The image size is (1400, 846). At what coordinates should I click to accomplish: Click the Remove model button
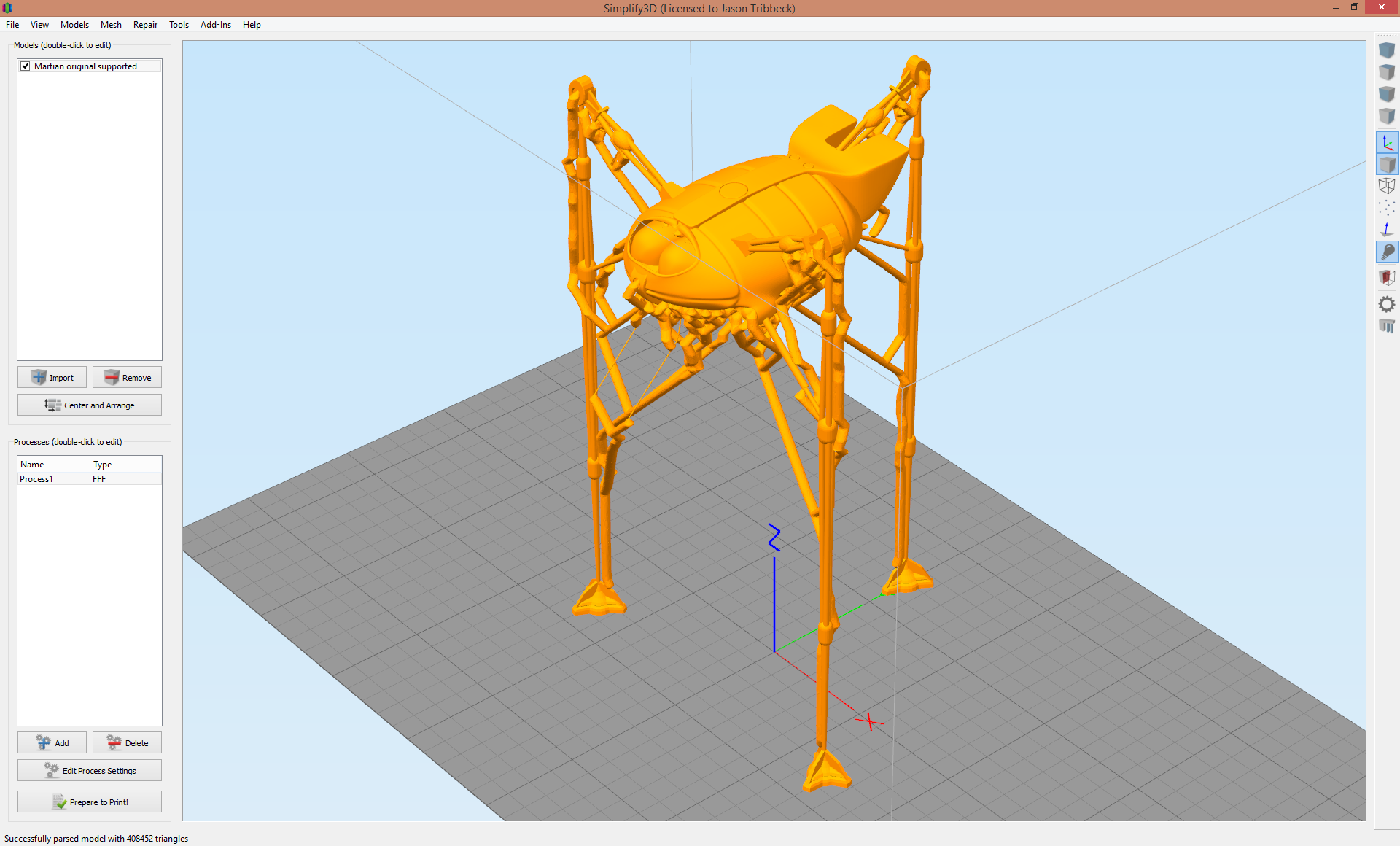127,377
